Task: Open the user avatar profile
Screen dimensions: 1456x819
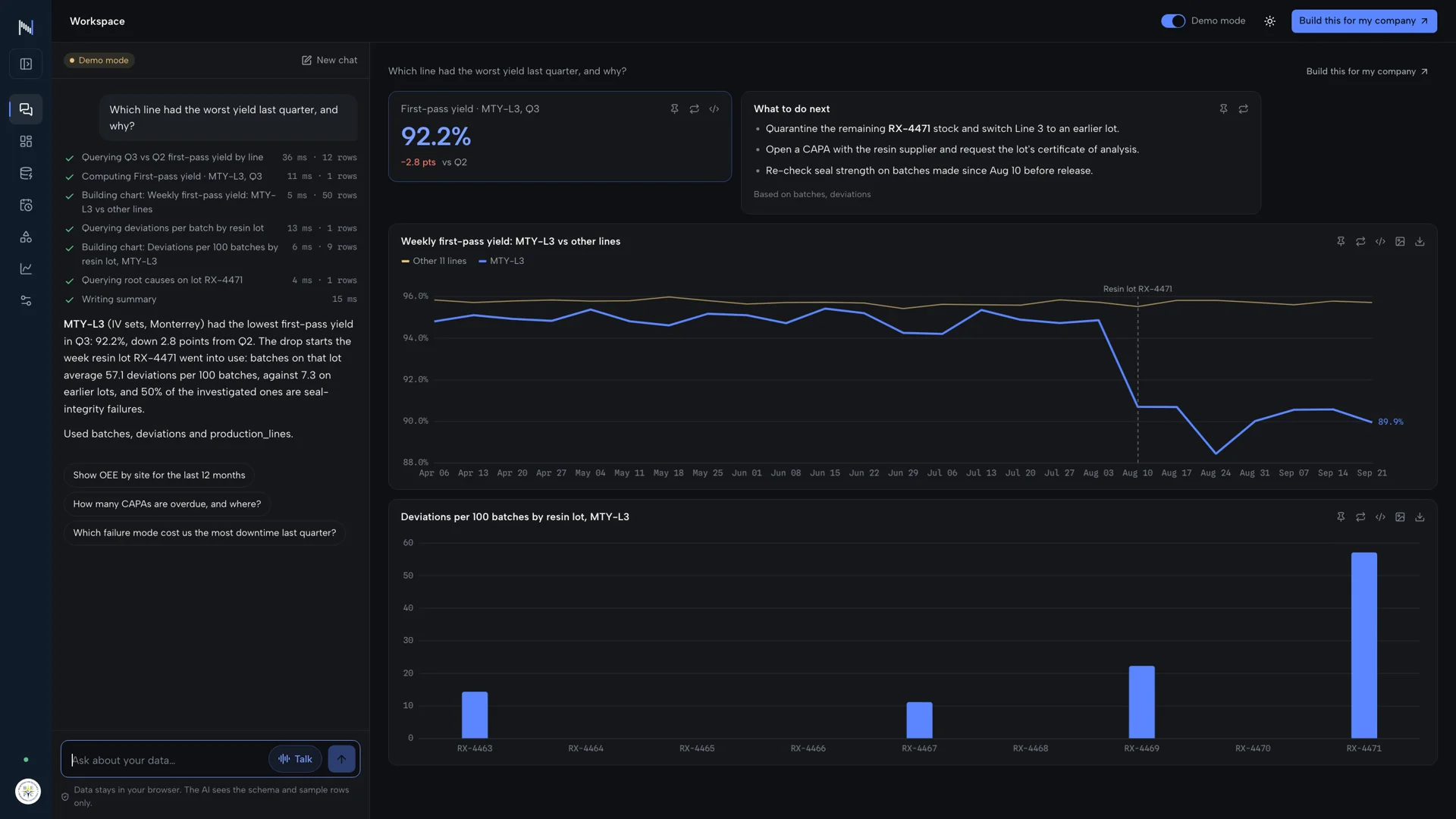Action: (x=28, y=792)
